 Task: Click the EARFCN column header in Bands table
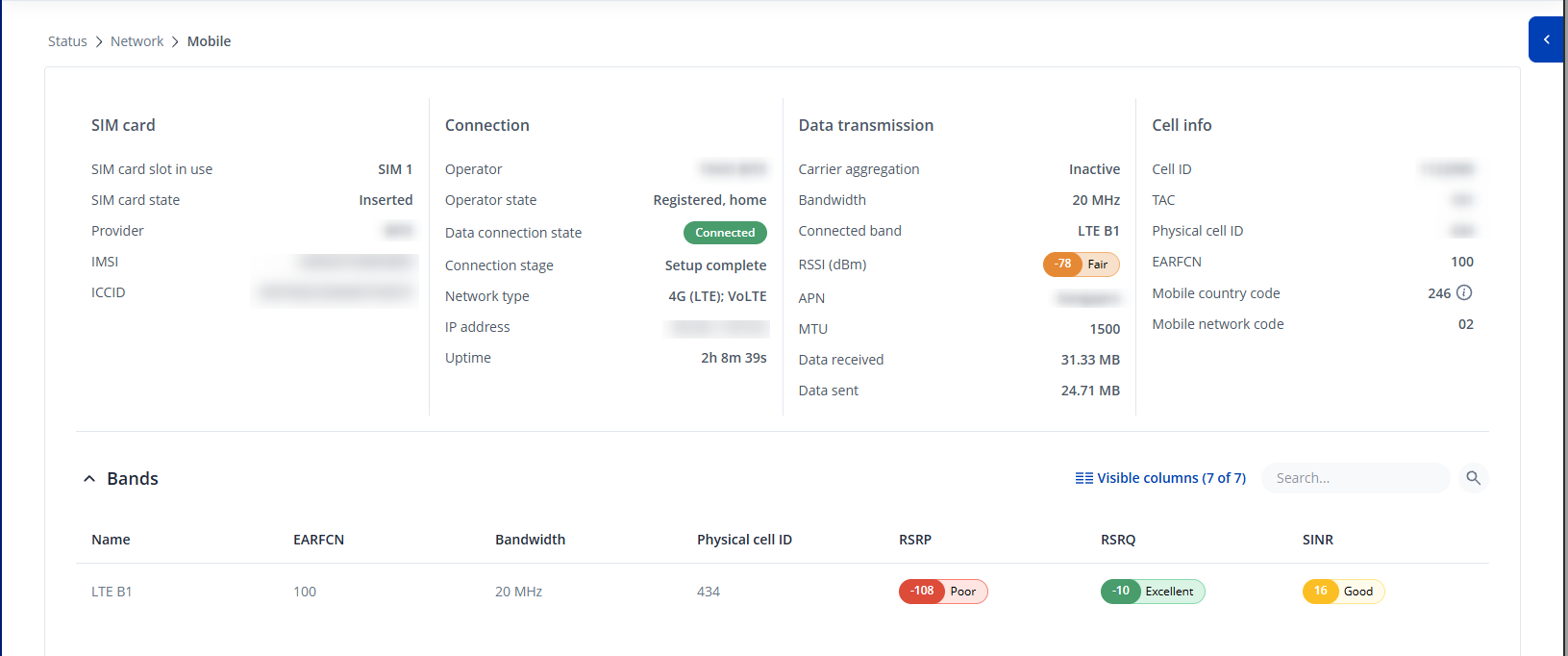tap(318, 540)
